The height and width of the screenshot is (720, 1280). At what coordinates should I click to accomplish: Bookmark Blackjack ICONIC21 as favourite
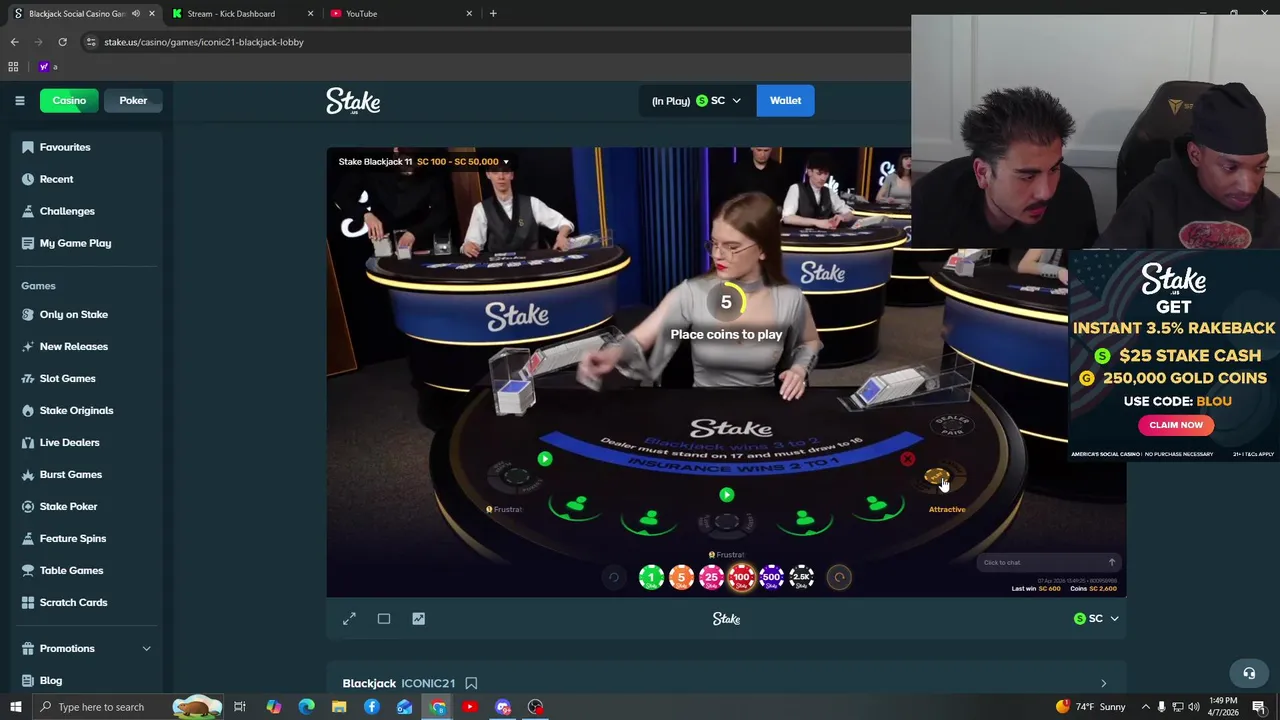pyautogui.click(x=471, y=683)
